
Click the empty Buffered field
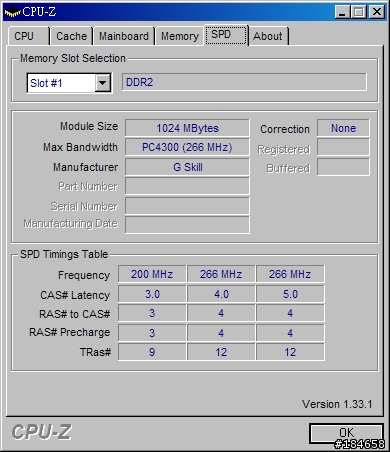pos(343,167)
